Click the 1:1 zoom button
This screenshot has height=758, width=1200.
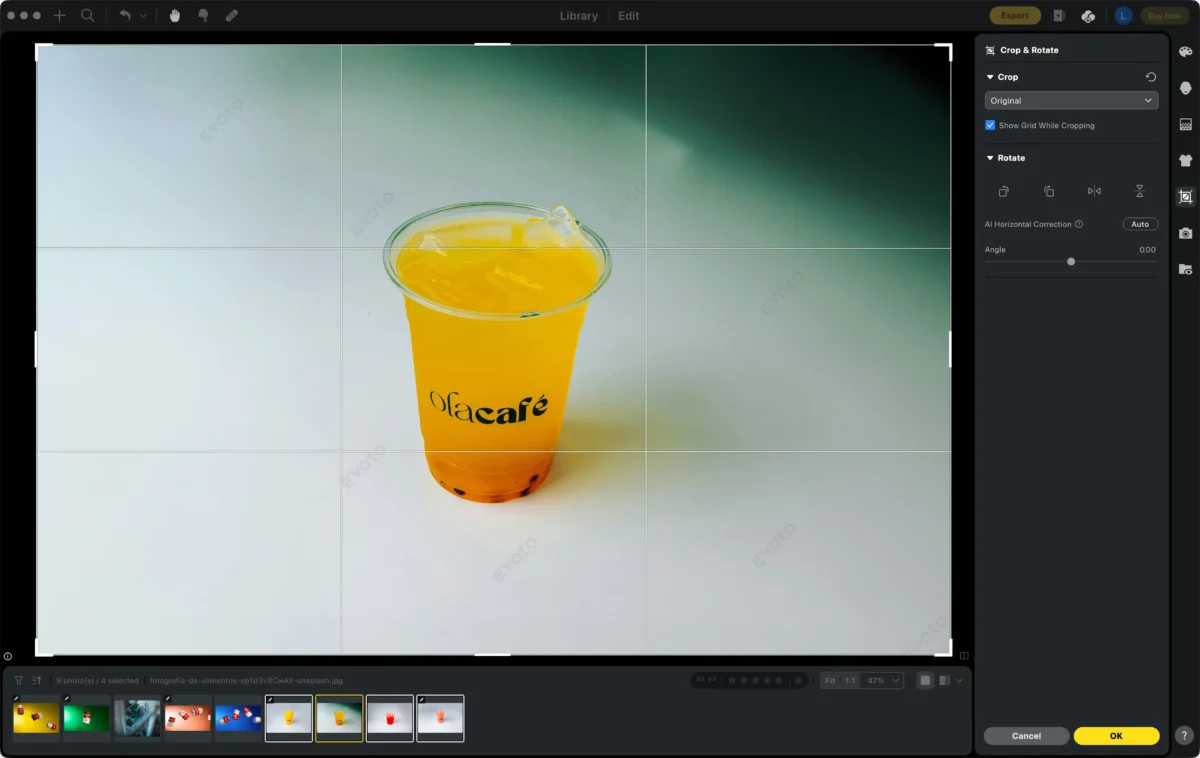tap(849, 680)
